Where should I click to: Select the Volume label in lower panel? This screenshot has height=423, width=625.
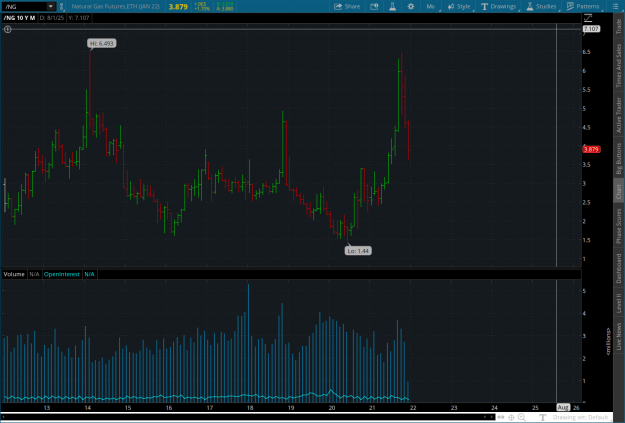coord(14,274)
